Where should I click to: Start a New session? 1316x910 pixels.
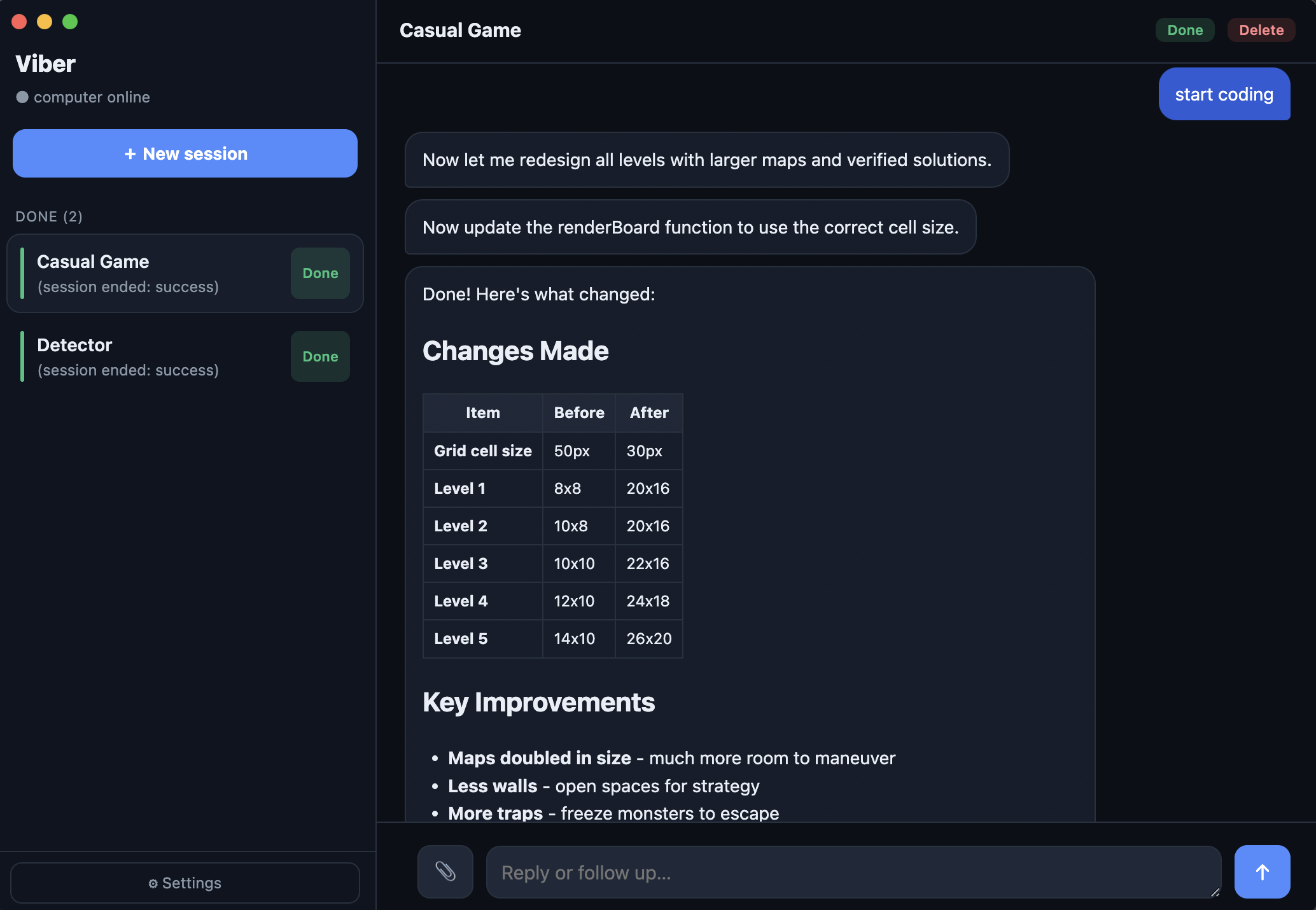pos(185,153)
